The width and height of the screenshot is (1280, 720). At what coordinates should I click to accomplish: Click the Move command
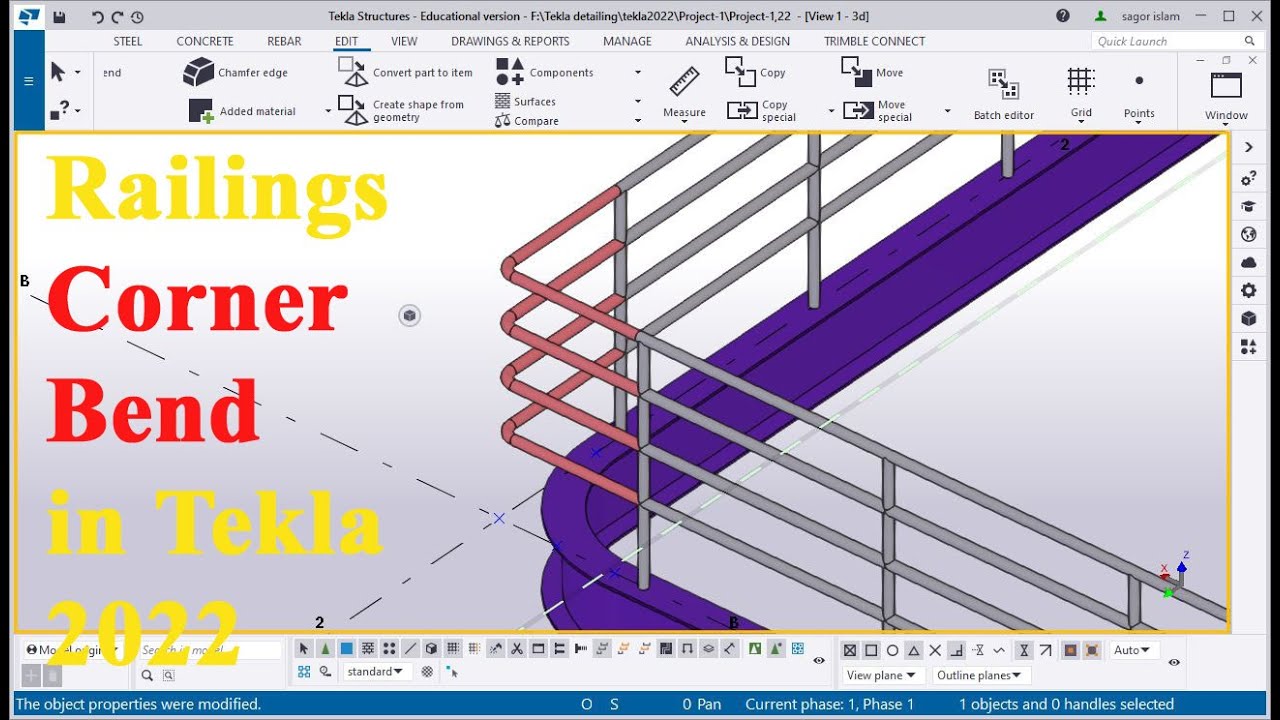click(x=872, y=72)
